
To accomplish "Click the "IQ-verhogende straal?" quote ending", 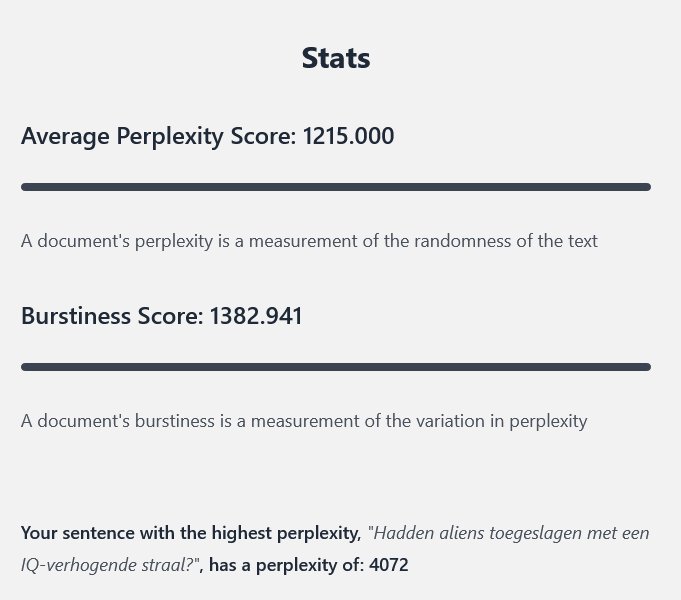I will click(110, 565).
